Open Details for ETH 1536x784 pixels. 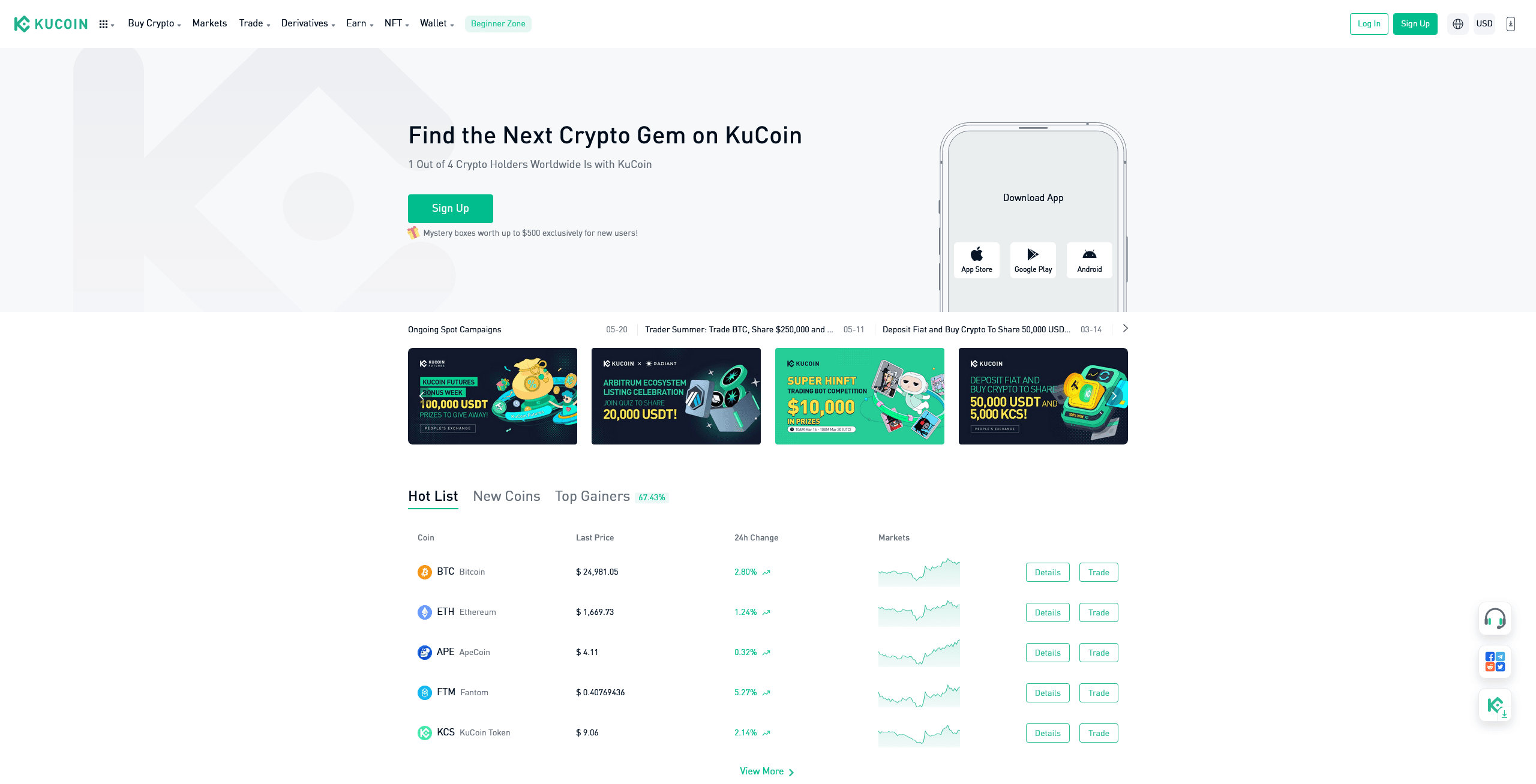coord(1048,612)
